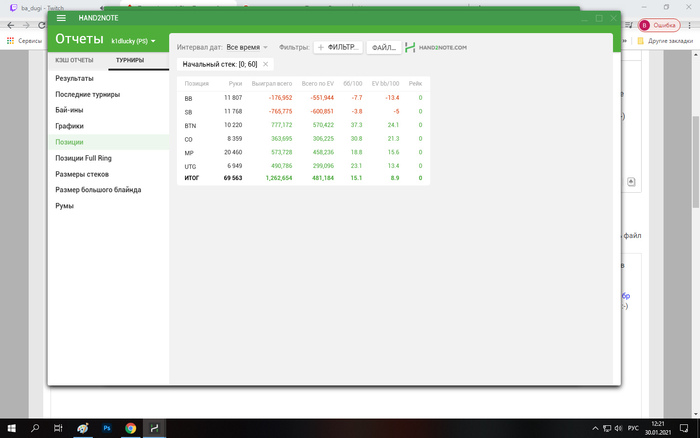Sort by the 'EV bb/100' column header
The width and height of the screenshot is (700, 438).
[385, 83]
